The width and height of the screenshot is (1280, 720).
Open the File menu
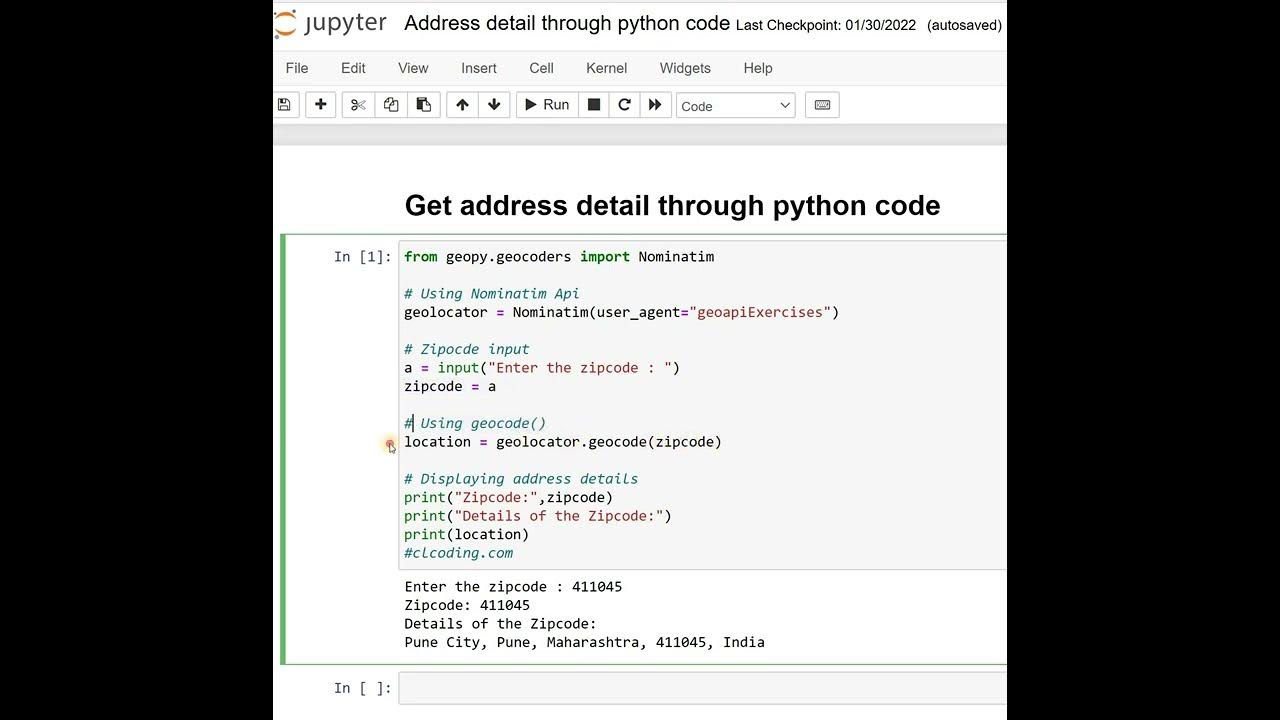tap(297, 68)
